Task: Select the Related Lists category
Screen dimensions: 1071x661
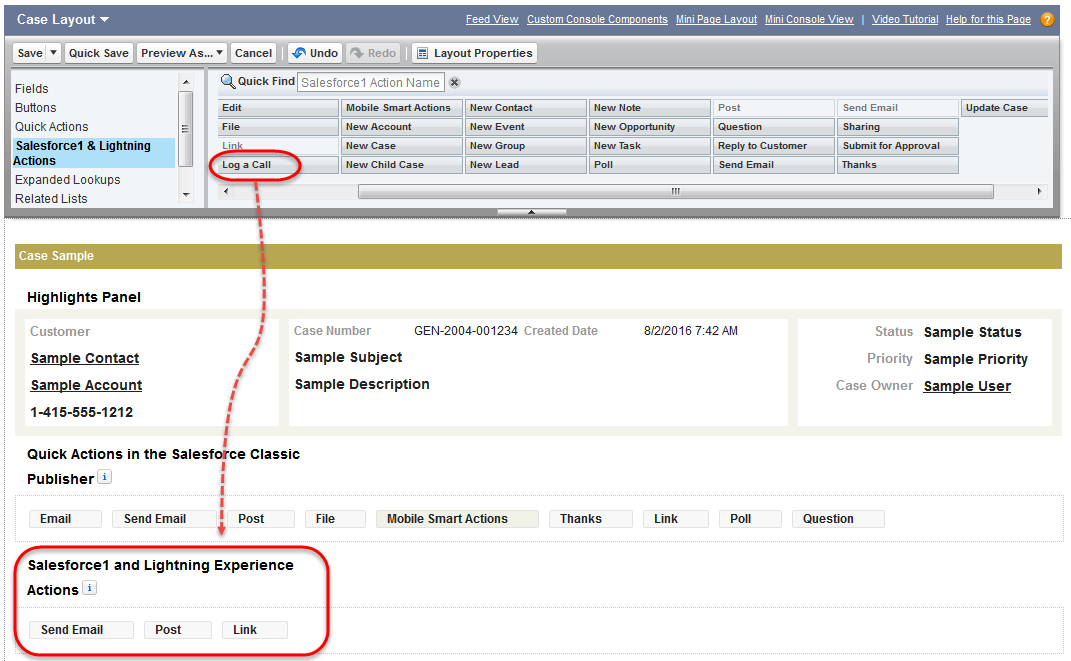Action: 51,199
